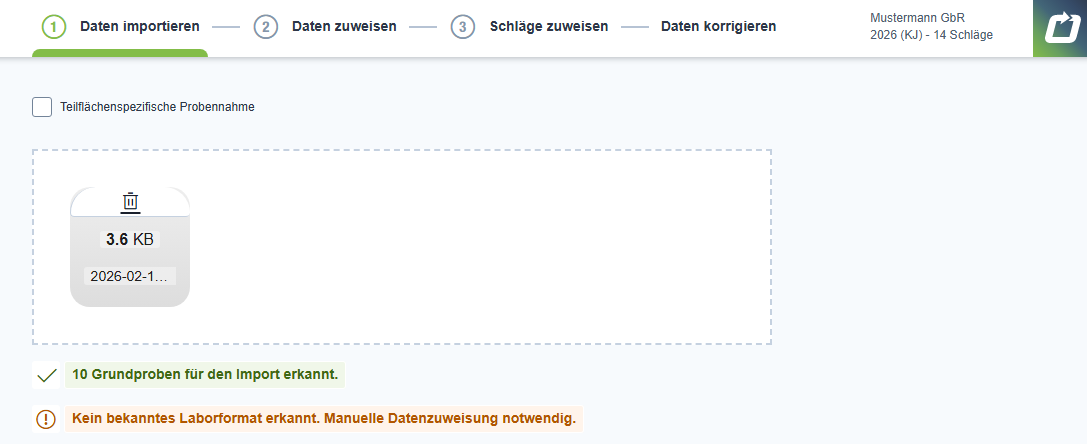Select the 2026 (KJ) - 14 Schläge label
Image resolution: width=1087 pixels, height=444 pixels.
(932, 36)
